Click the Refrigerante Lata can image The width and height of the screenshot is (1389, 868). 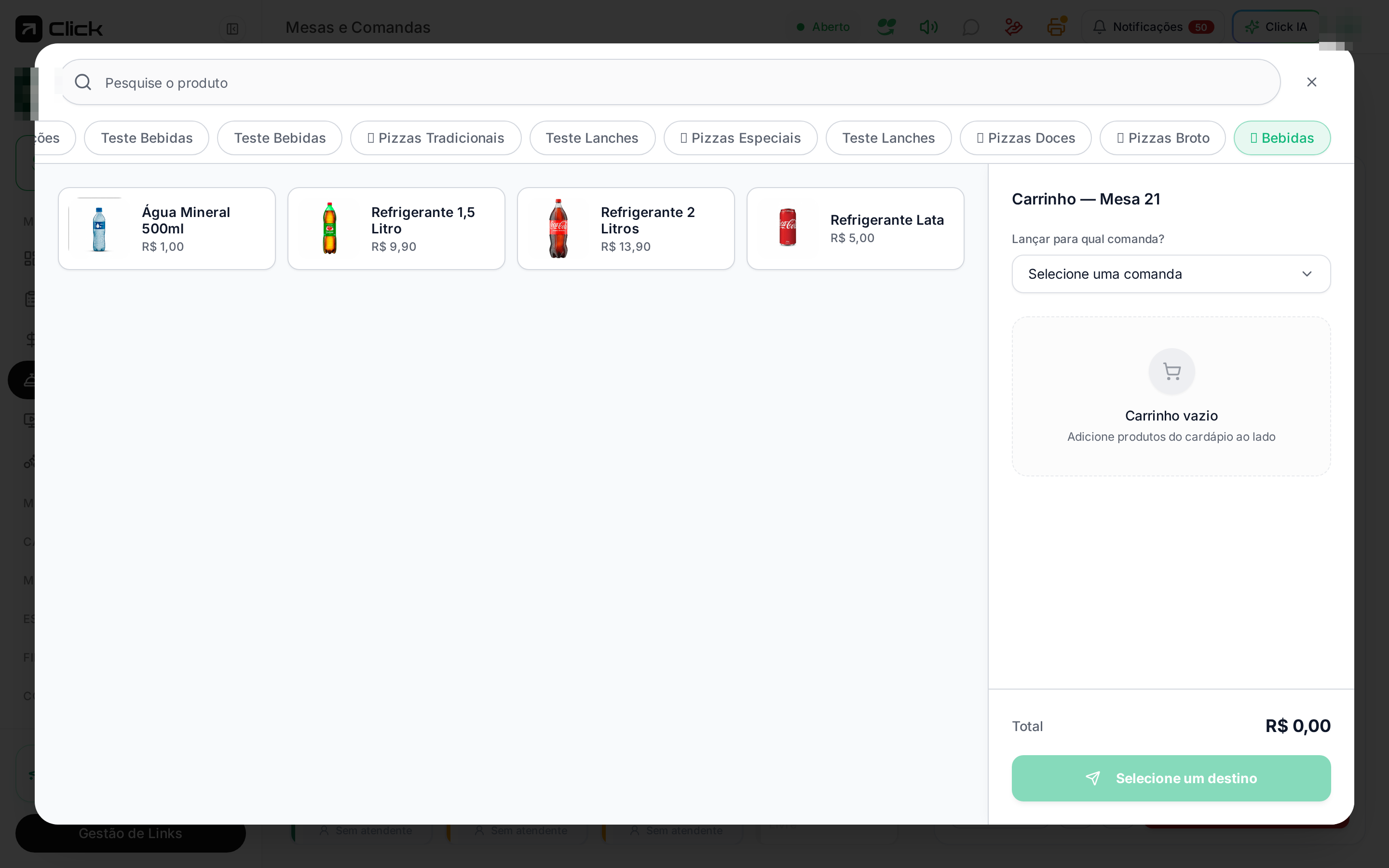(788, 229)
